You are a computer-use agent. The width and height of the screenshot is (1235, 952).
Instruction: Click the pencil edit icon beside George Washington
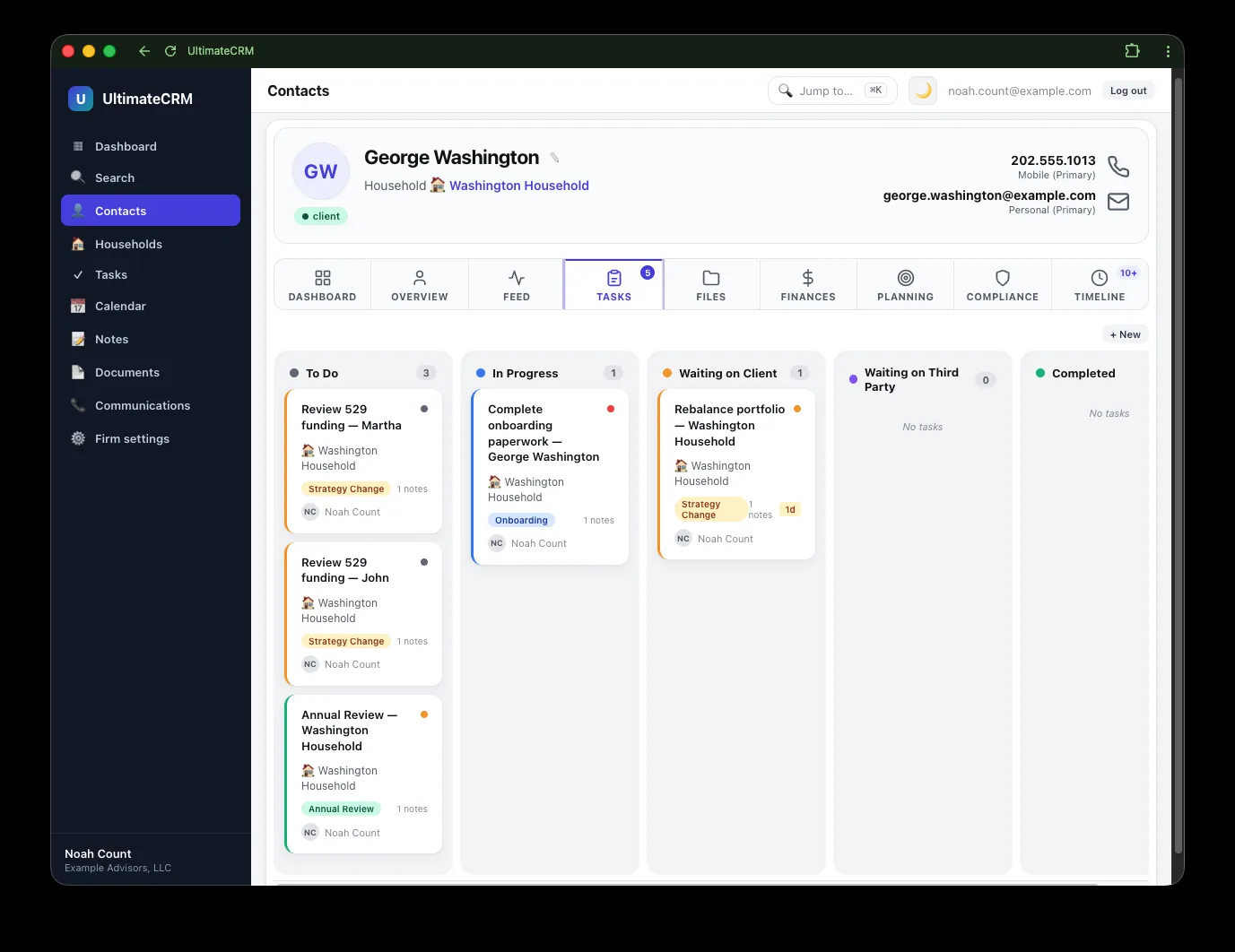click(x=554, y=158)
